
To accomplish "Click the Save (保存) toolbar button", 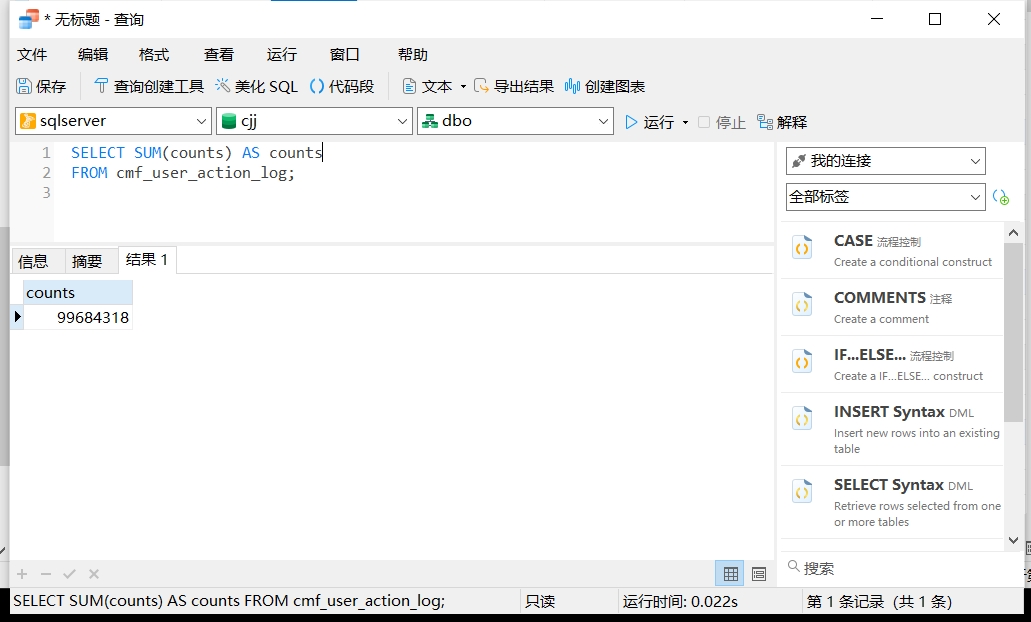I will tap(41, 86).
